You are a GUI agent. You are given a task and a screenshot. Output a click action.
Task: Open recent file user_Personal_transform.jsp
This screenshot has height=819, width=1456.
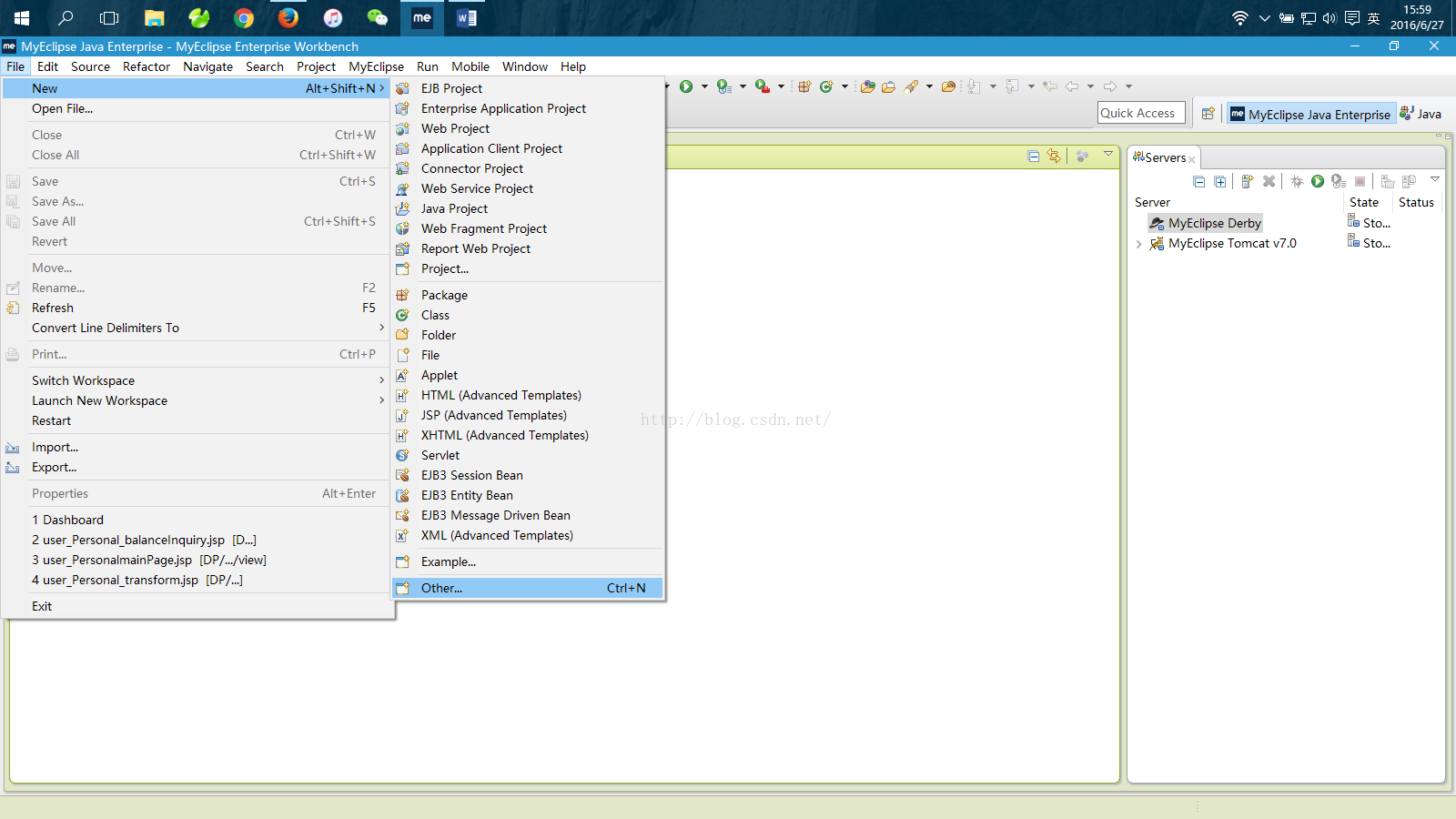197,580
